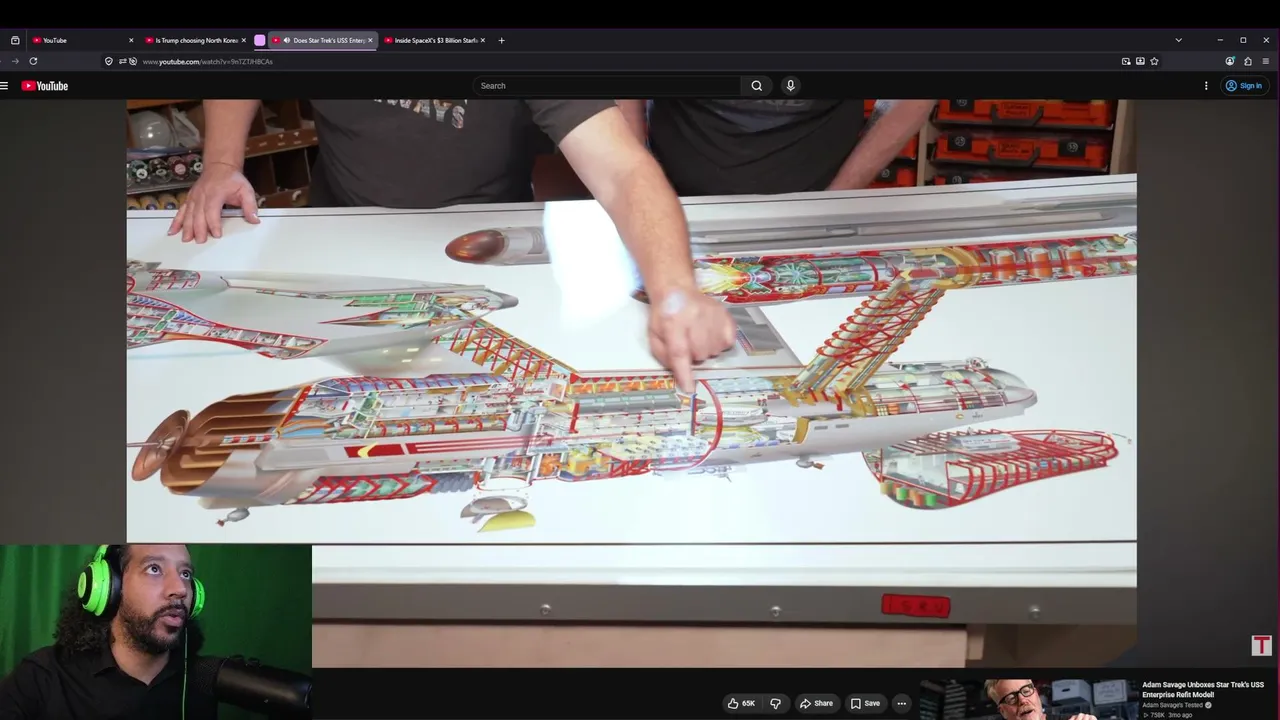Screen dimensions: 1280x720
Task: Open the browser application hamburger menu
Action: pyautogui.click(x=1266, y=61)
